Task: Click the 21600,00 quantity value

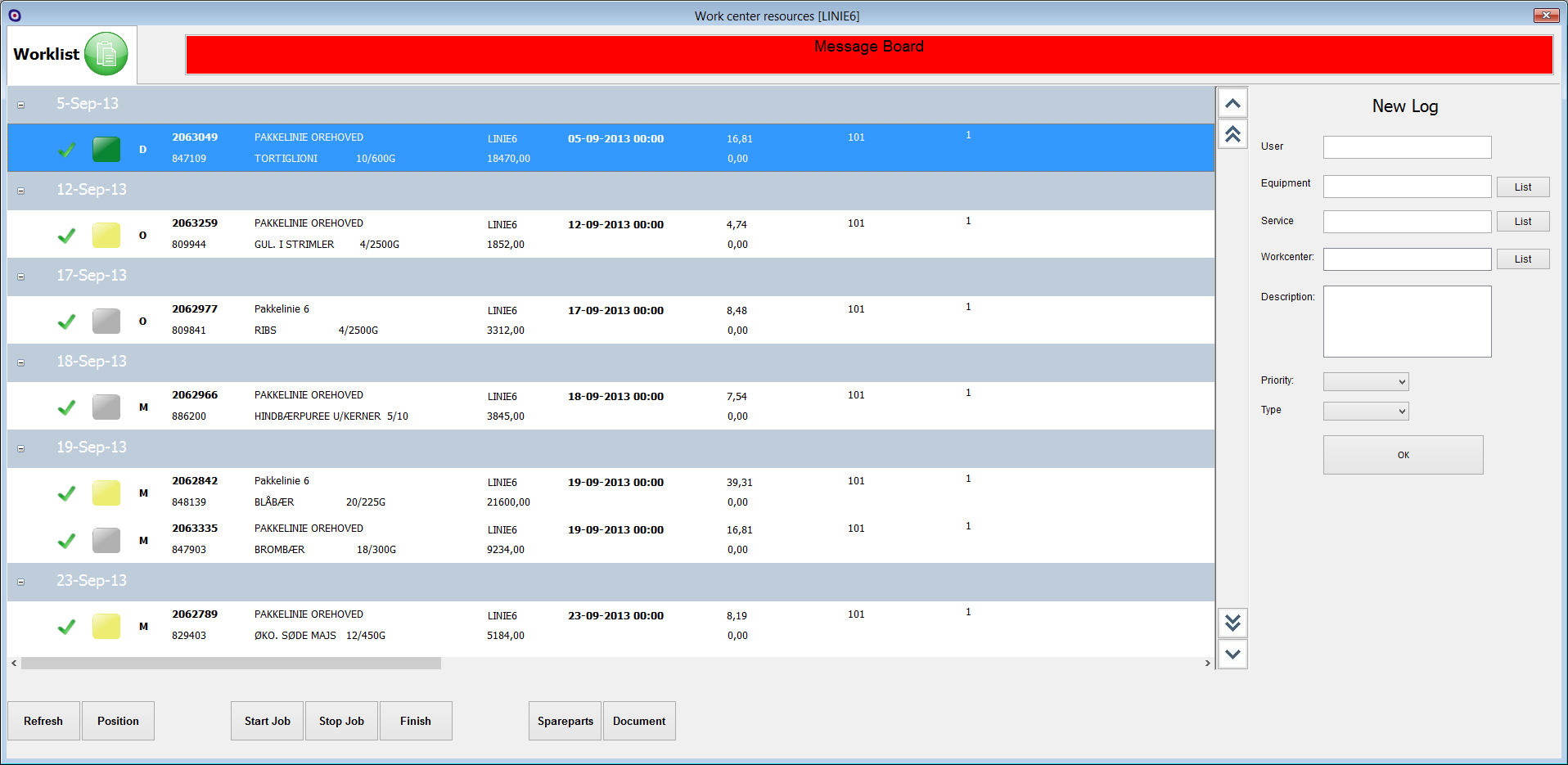Action: click(x=508, y=502)
